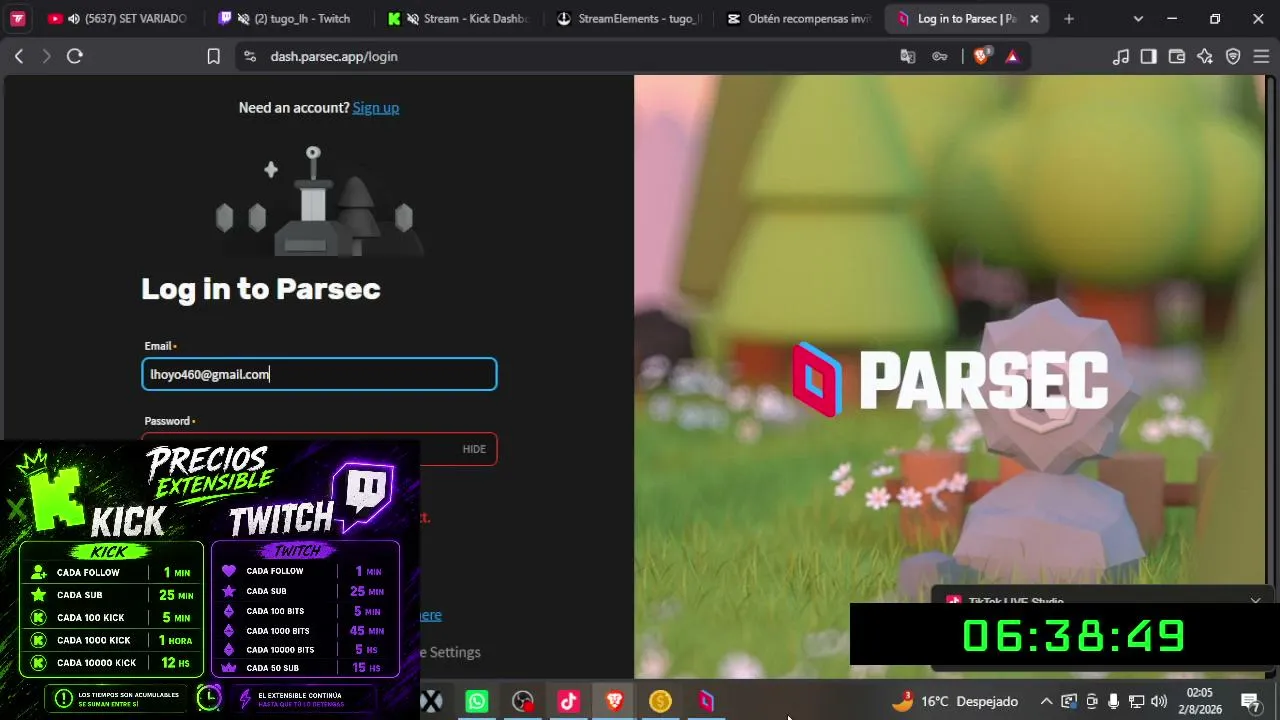Close the Log in to Parsec tab
The height and width of the screenshot is (720, 1280).
click(1034, 18)
